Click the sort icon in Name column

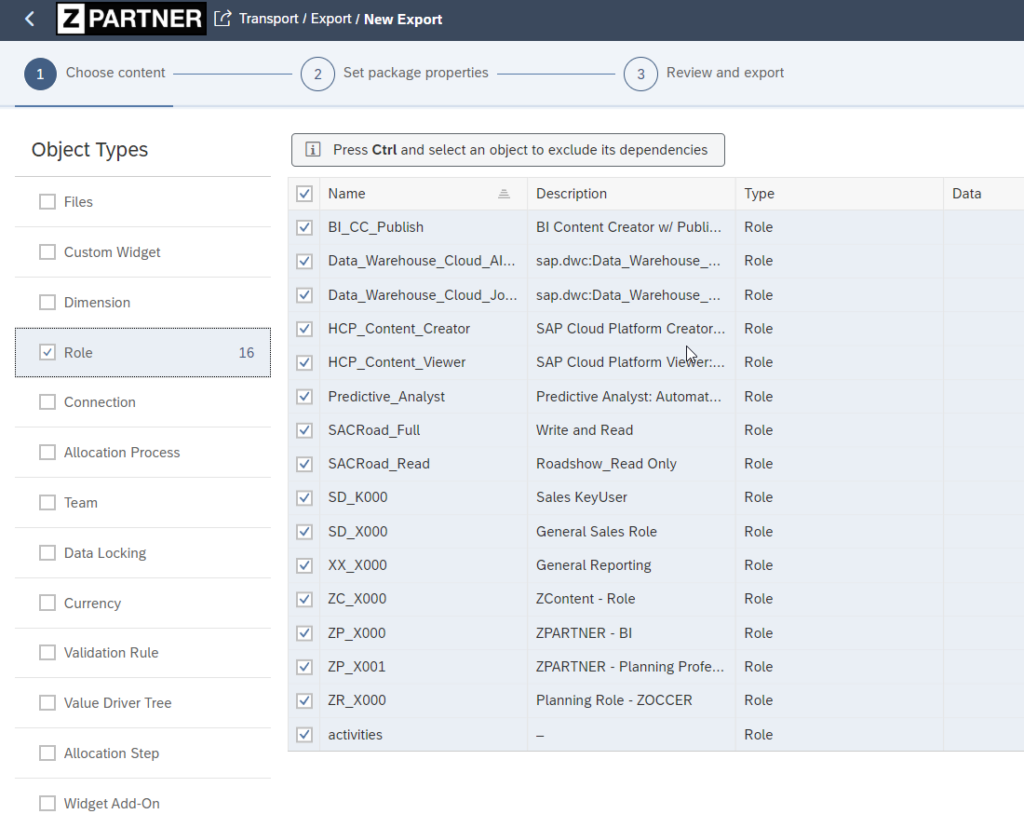504,194
